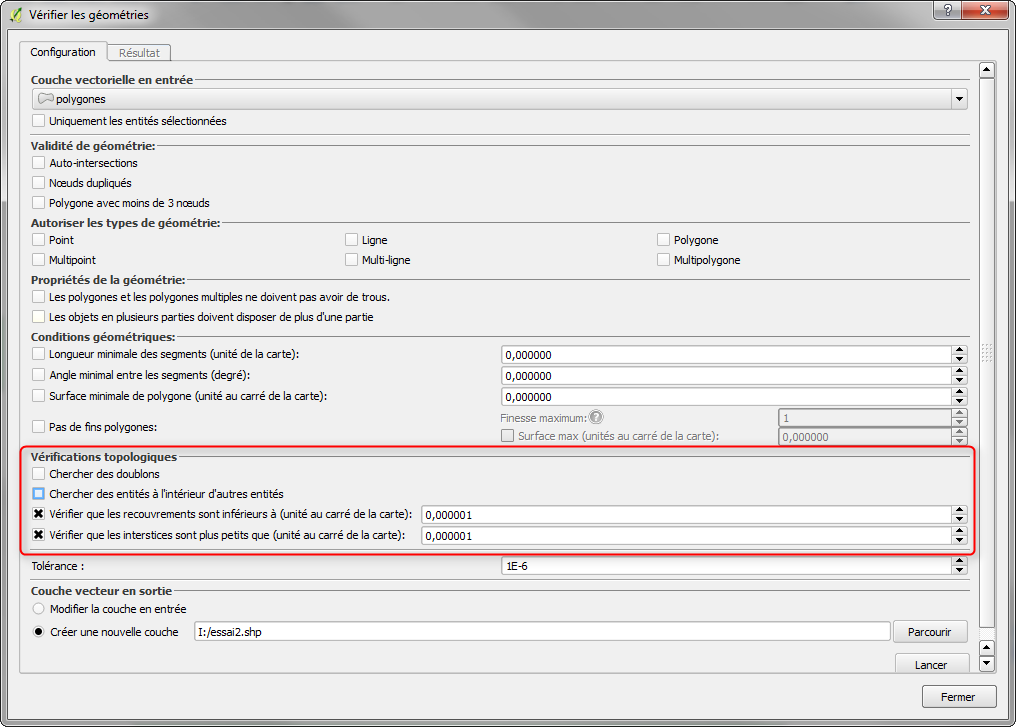Click the minimal segment length value field
Image resolution: width=1016 pixels, height=727 pixels.
[726, 355]
